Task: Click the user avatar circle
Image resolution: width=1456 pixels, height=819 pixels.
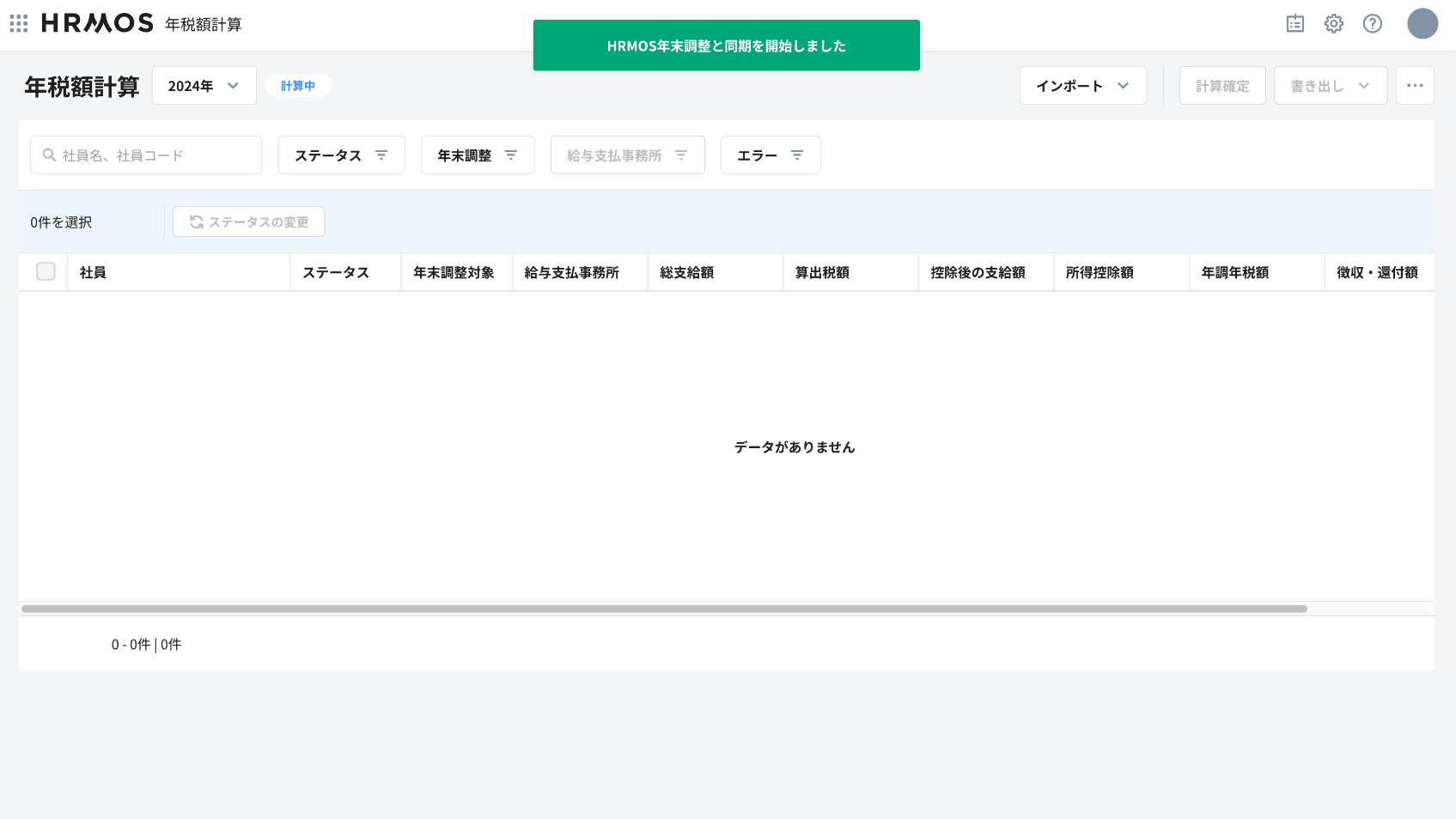Action: 1422,24
